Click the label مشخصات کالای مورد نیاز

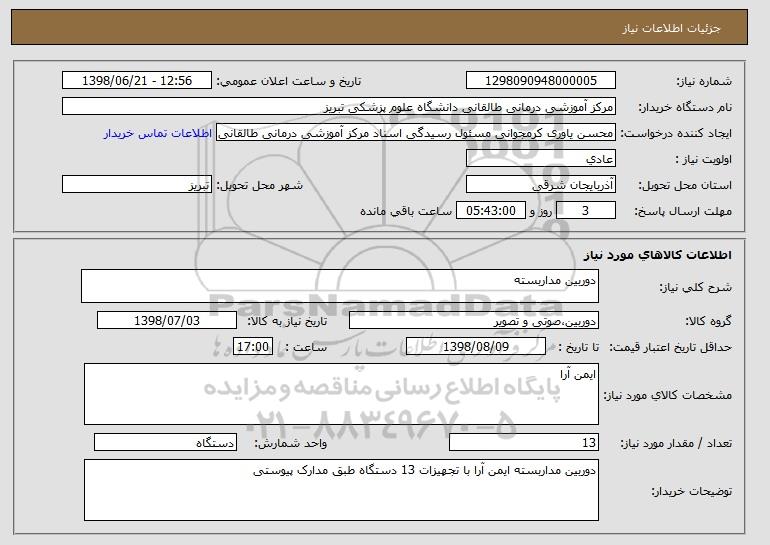(x=668, y=395)
